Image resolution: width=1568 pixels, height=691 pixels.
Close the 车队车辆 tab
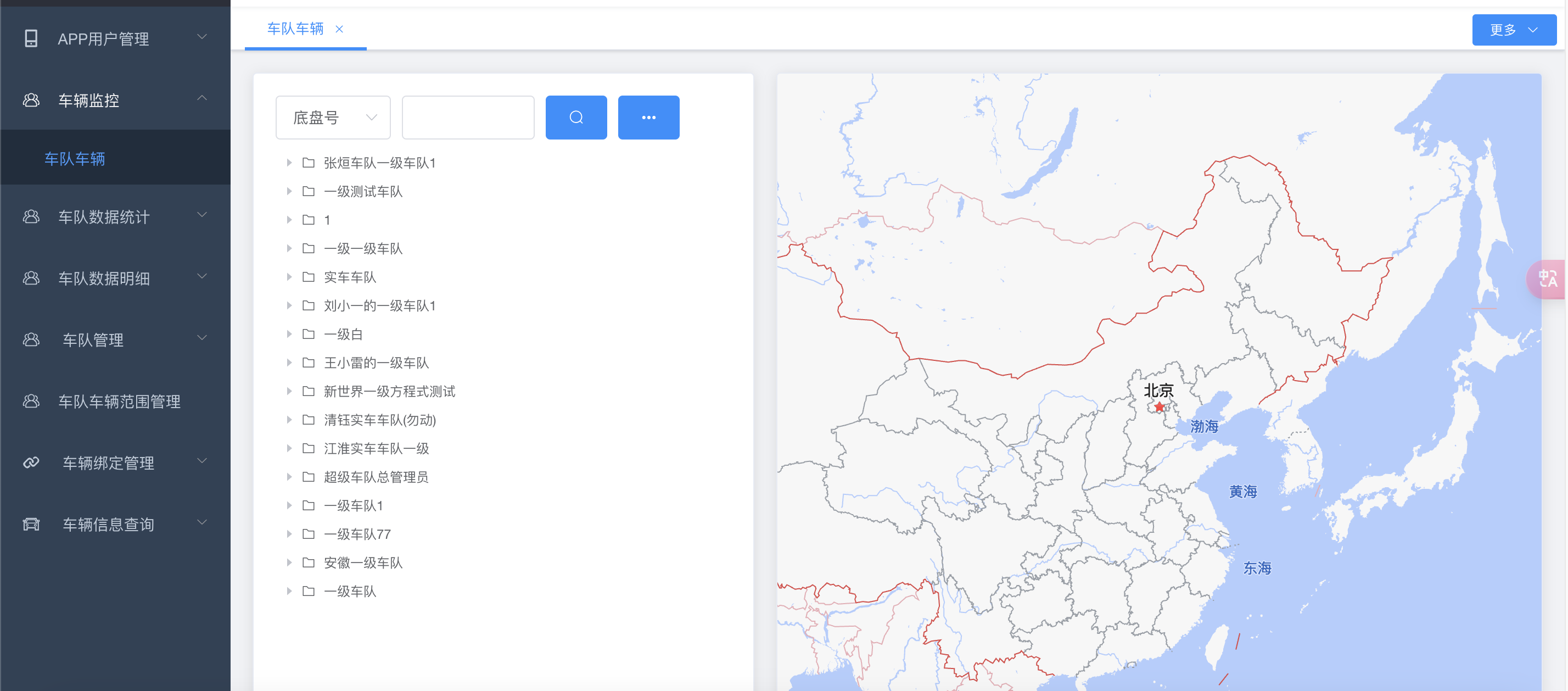(340, 29)
